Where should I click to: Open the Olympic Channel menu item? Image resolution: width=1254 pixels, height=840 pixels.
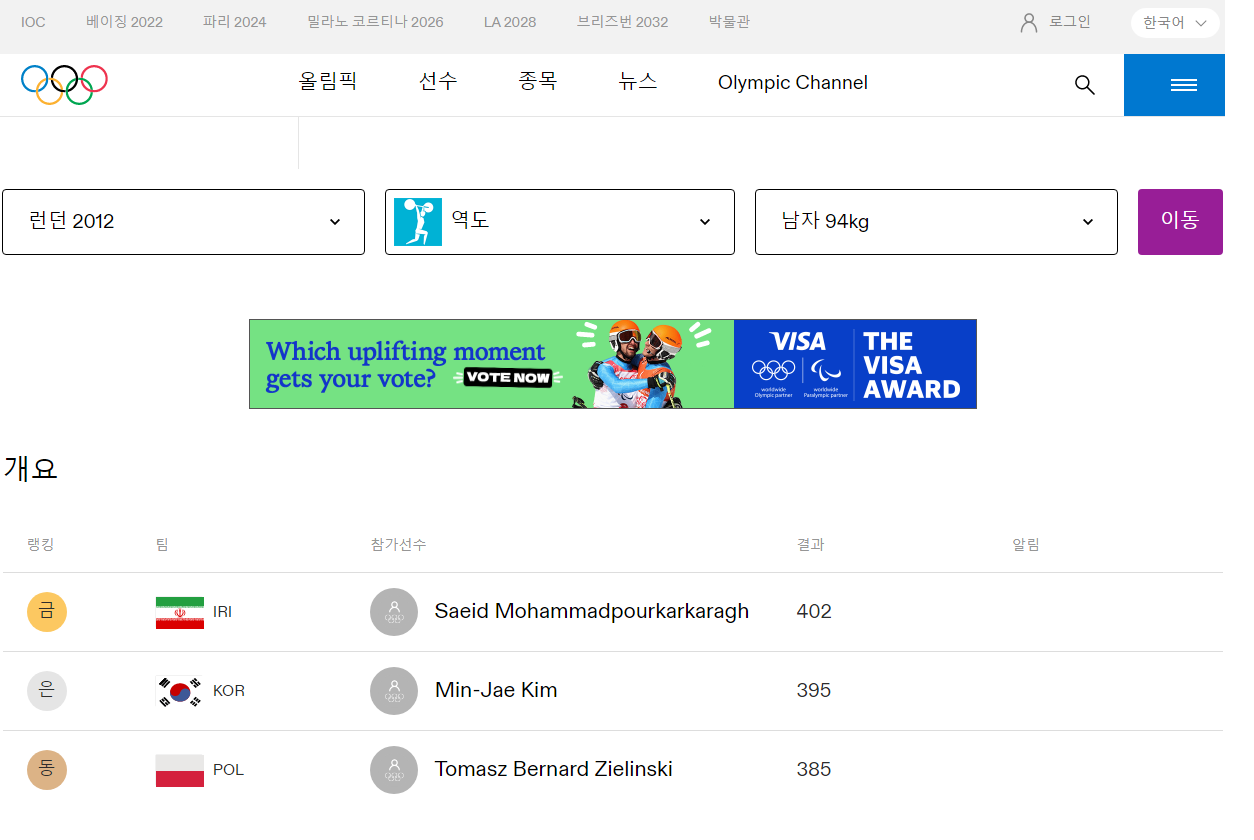(x=793, y=83)
